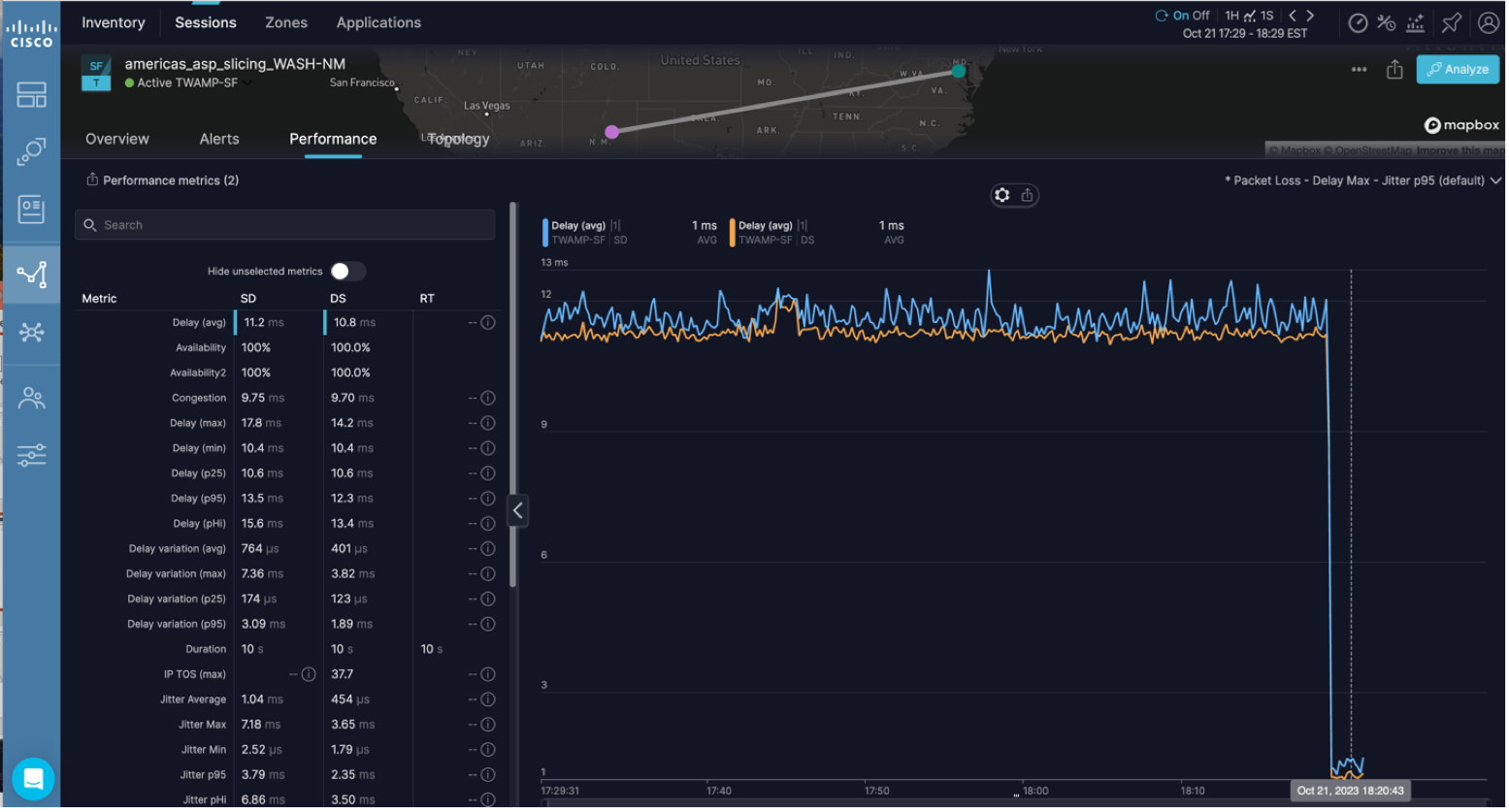Open the dashboard layout icon in sidebar
The width and height of the screenshot is (1509, 812).
click(32, 94)
